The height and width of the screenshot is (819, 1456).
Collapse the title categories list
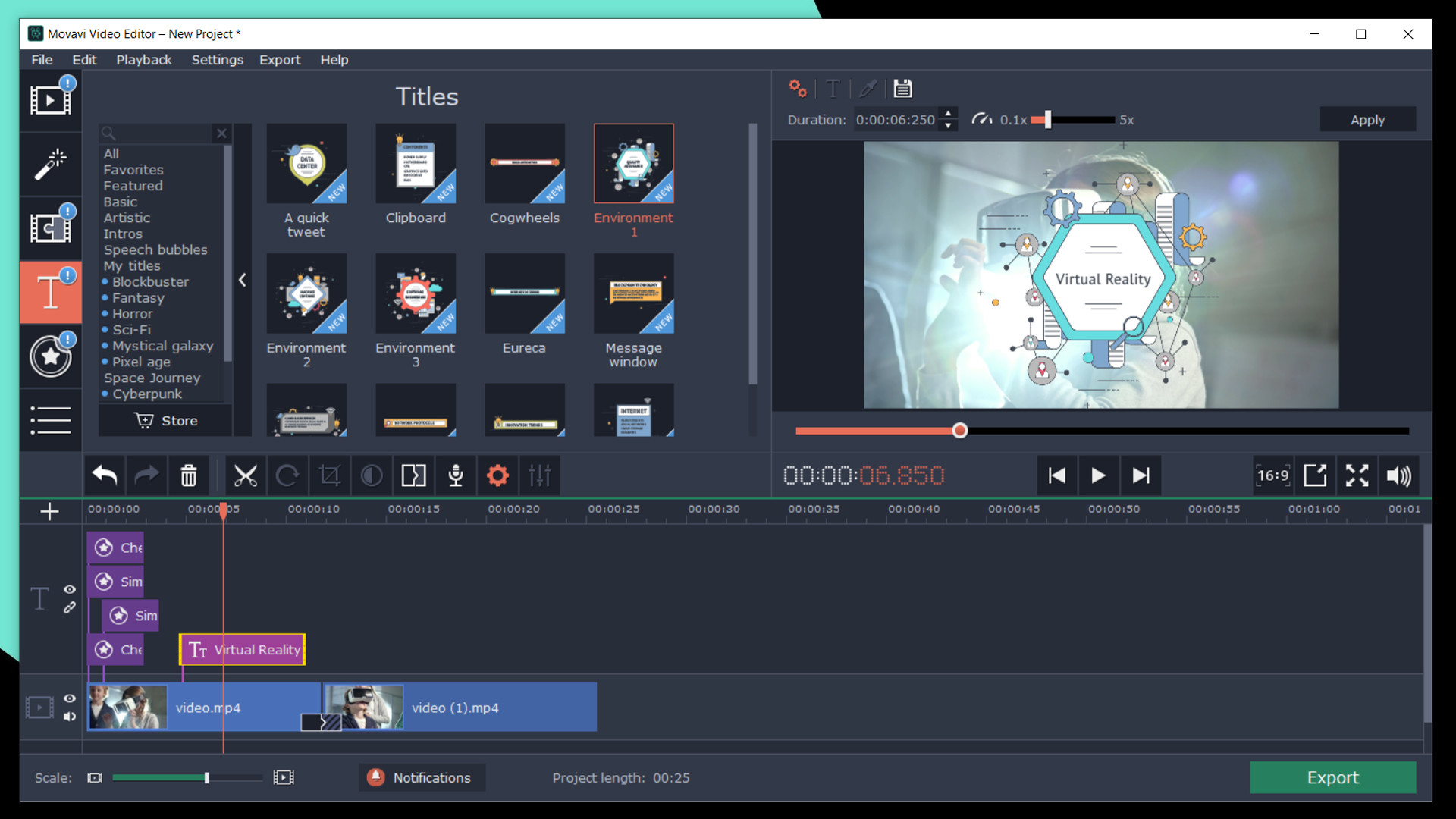coord(243,280)
